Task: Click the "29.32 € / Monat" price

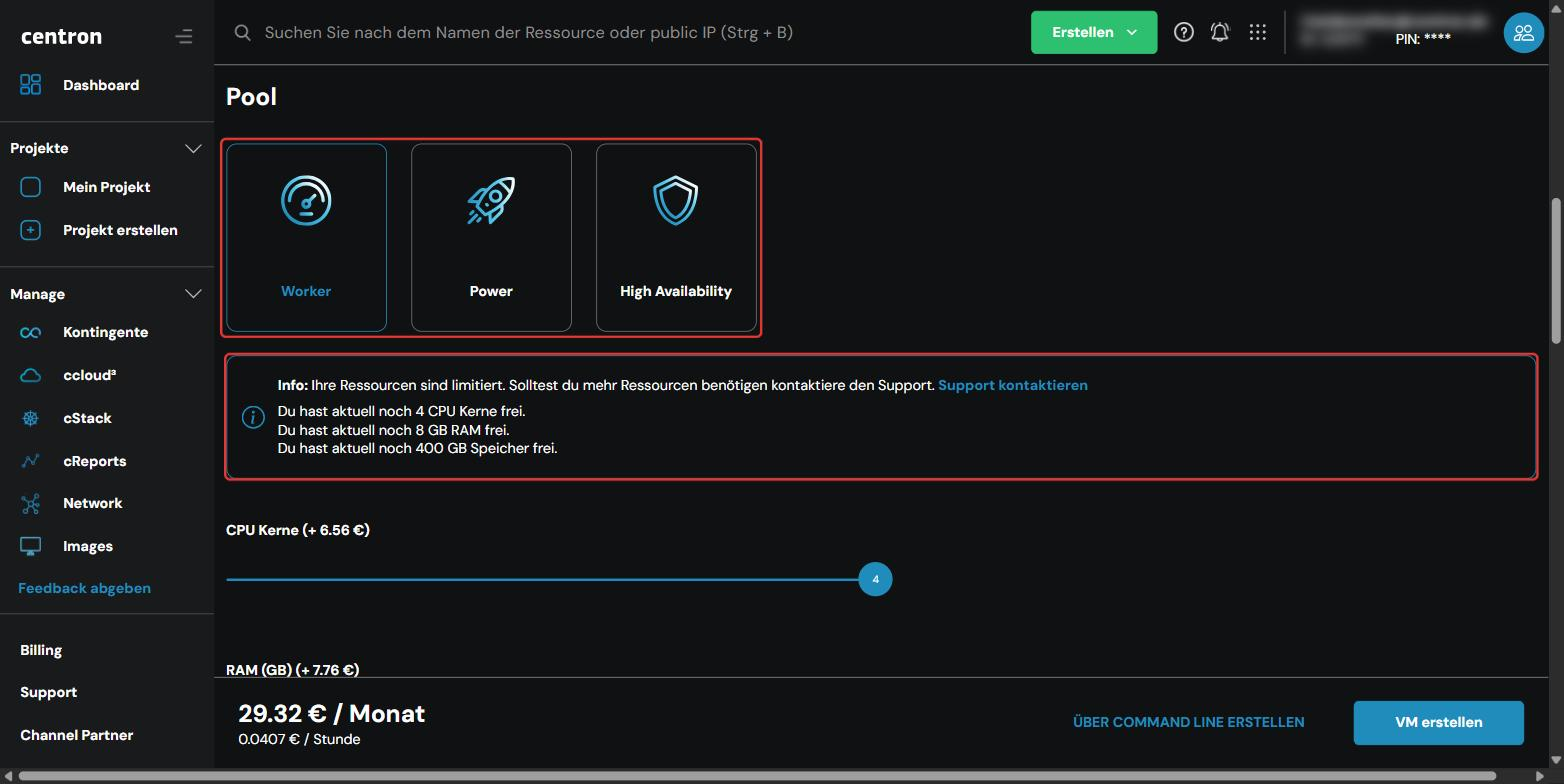Action: point(332,713)
